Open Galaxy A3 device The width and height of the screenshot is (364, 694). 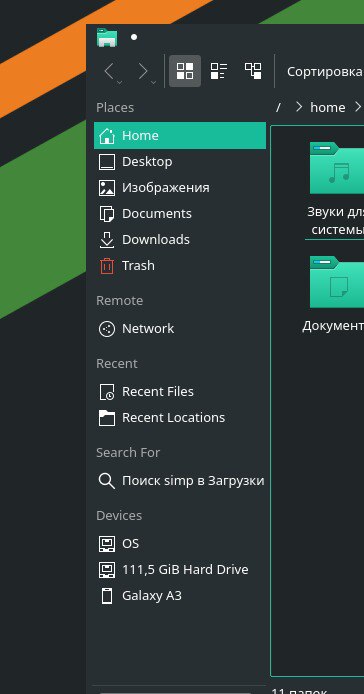pyautogui.click(x=180, y=596)
